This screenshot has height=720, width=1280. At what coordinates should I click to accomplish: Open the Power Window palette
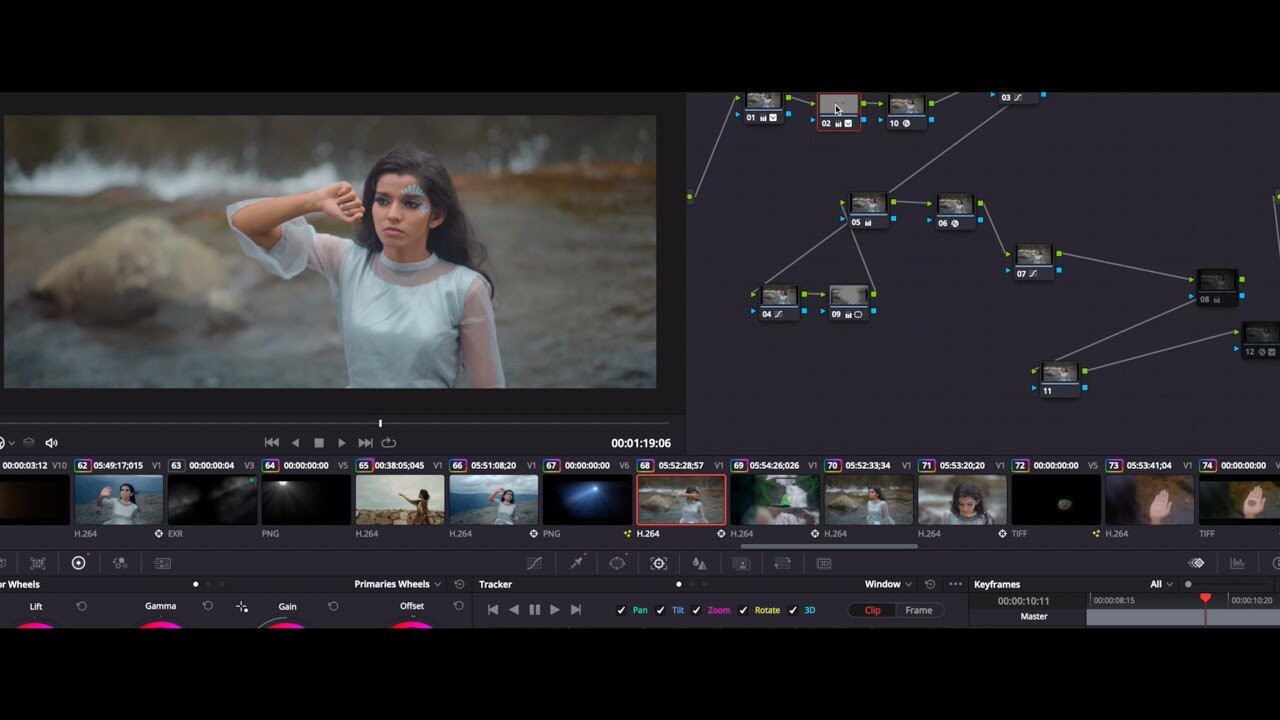tap(617, 563)
